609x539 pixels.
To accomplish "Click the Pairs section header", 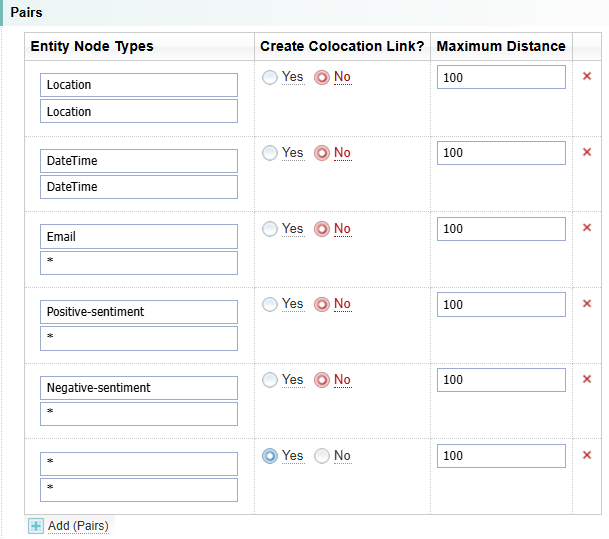I will pos(26,12).
